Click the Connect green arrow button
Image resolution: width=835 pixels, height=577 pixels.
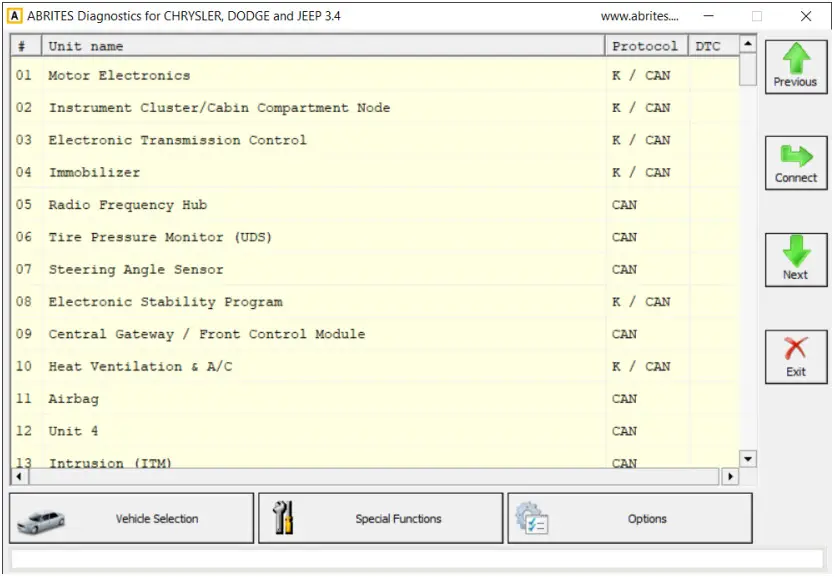coord(796,162)
